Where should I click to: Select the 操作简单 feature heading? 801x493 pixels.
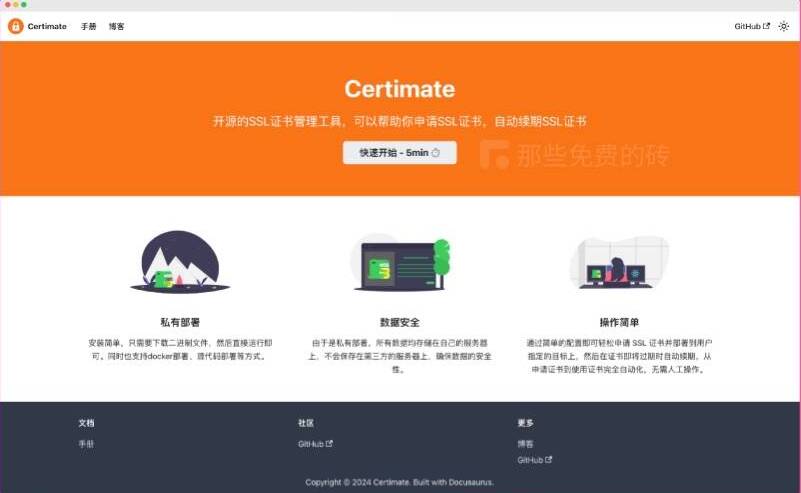(x=619, y=322)
